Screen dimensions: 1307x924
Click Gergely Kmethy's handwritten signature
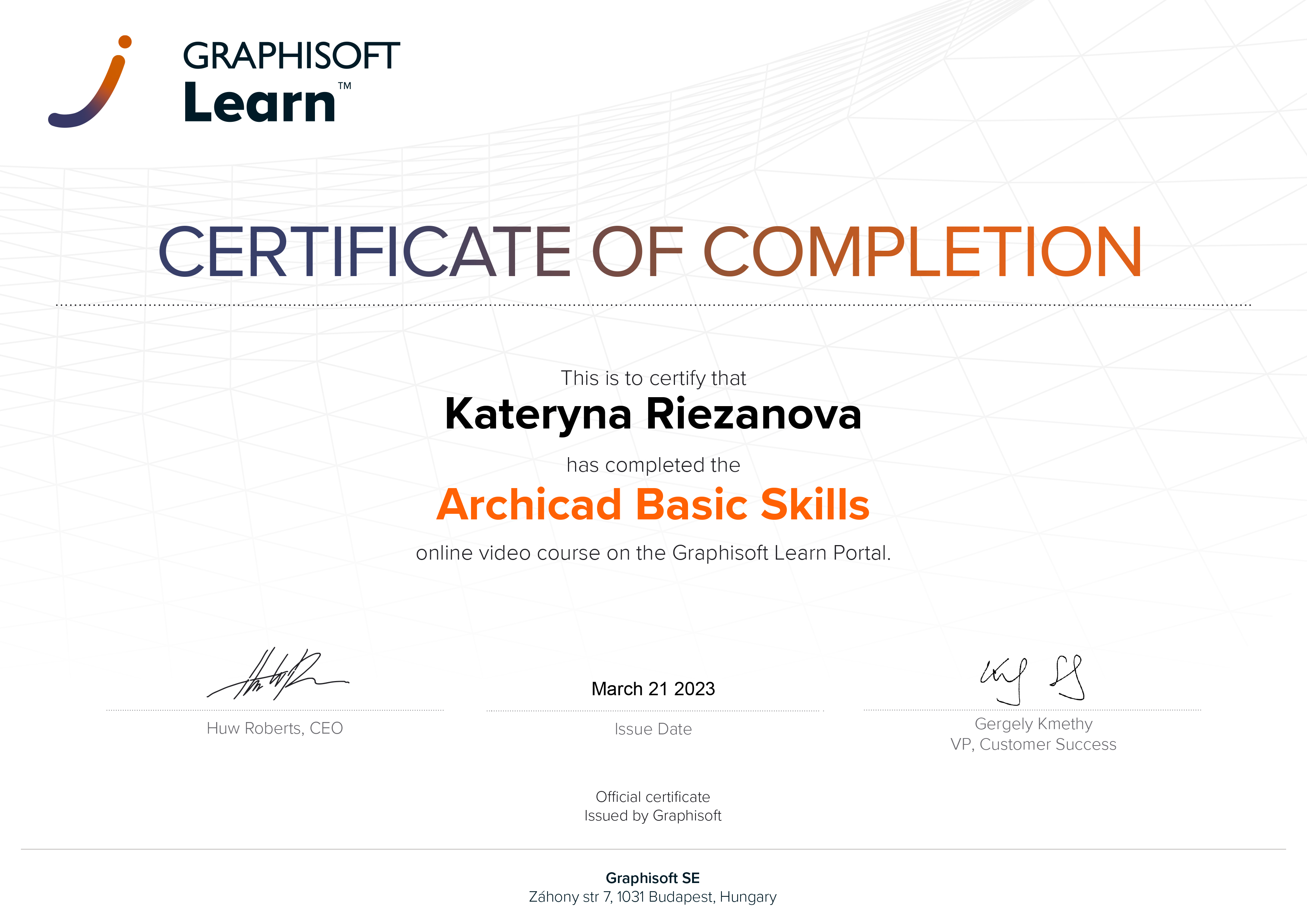1032,680
